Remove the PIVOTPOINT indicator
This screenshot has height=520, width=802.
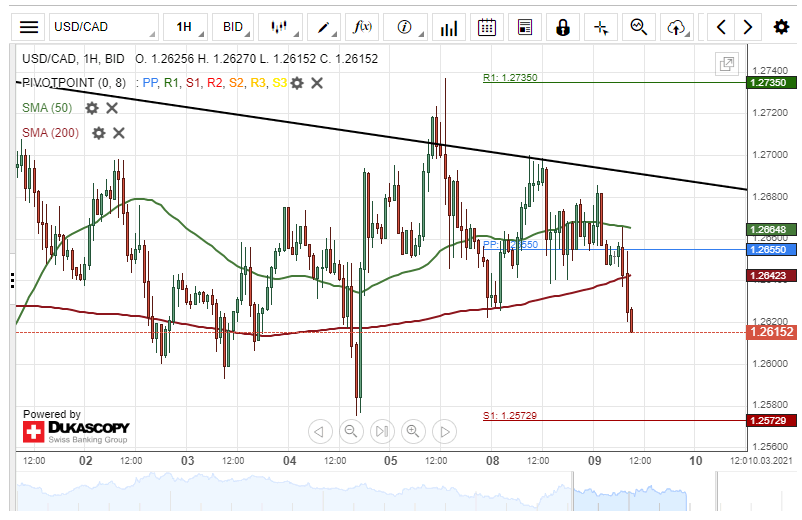pyautogui.click(x=317, y=83)
